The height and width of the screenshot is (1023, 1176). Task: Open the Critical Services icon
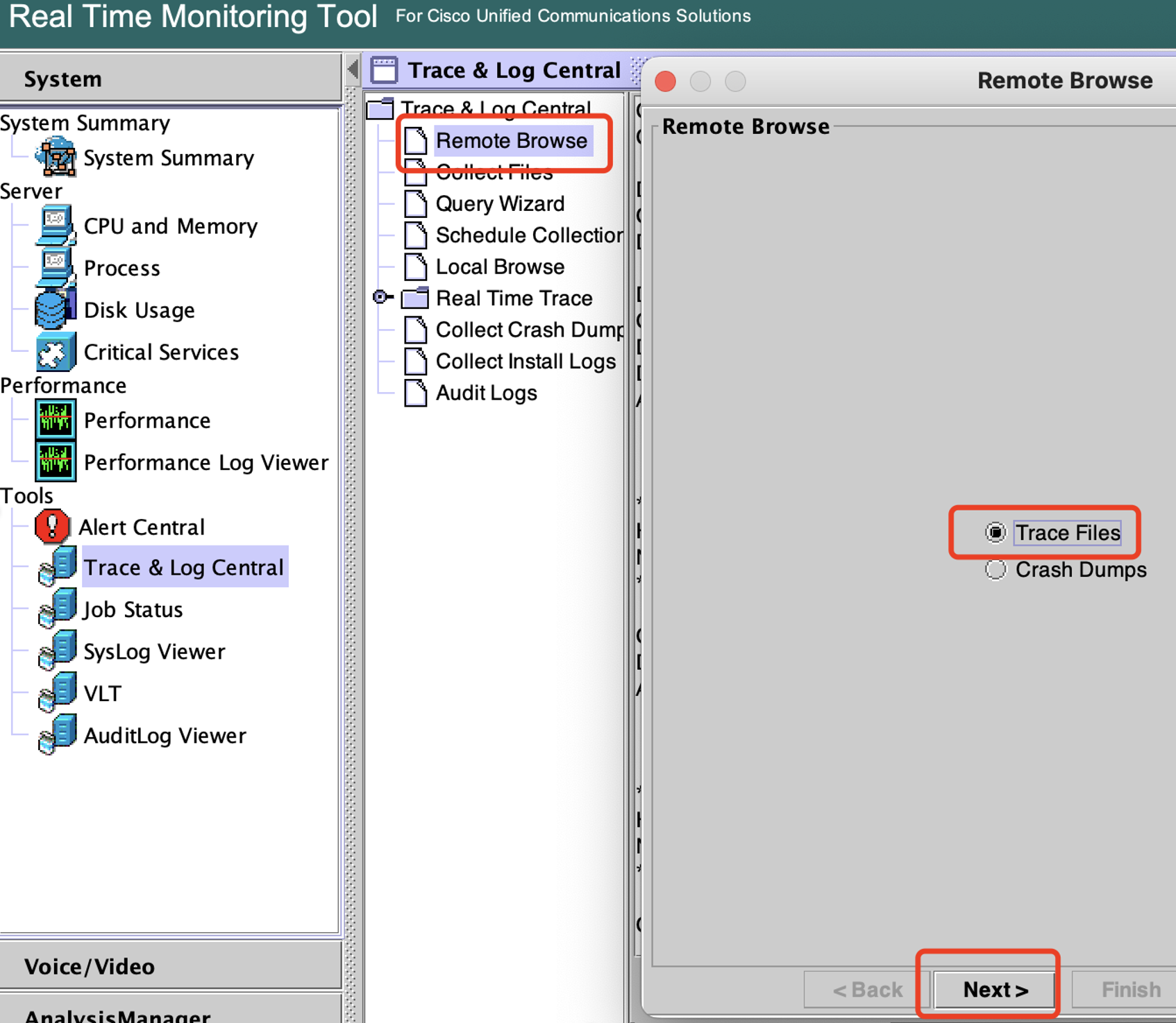[55, 351]
